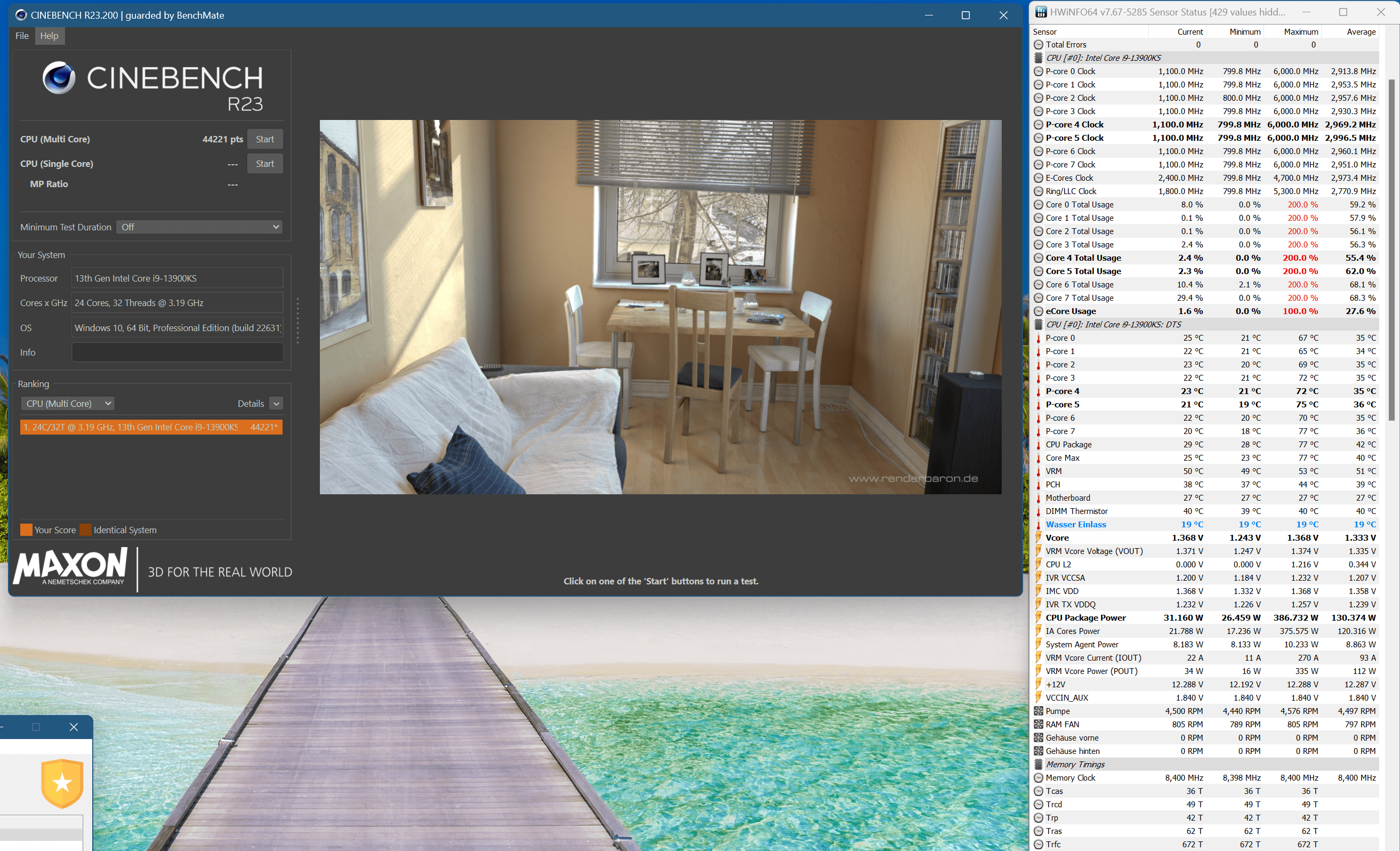Maximize the HWiNFO64 window
The image size is (1400, 851).
coord(1343,12)
